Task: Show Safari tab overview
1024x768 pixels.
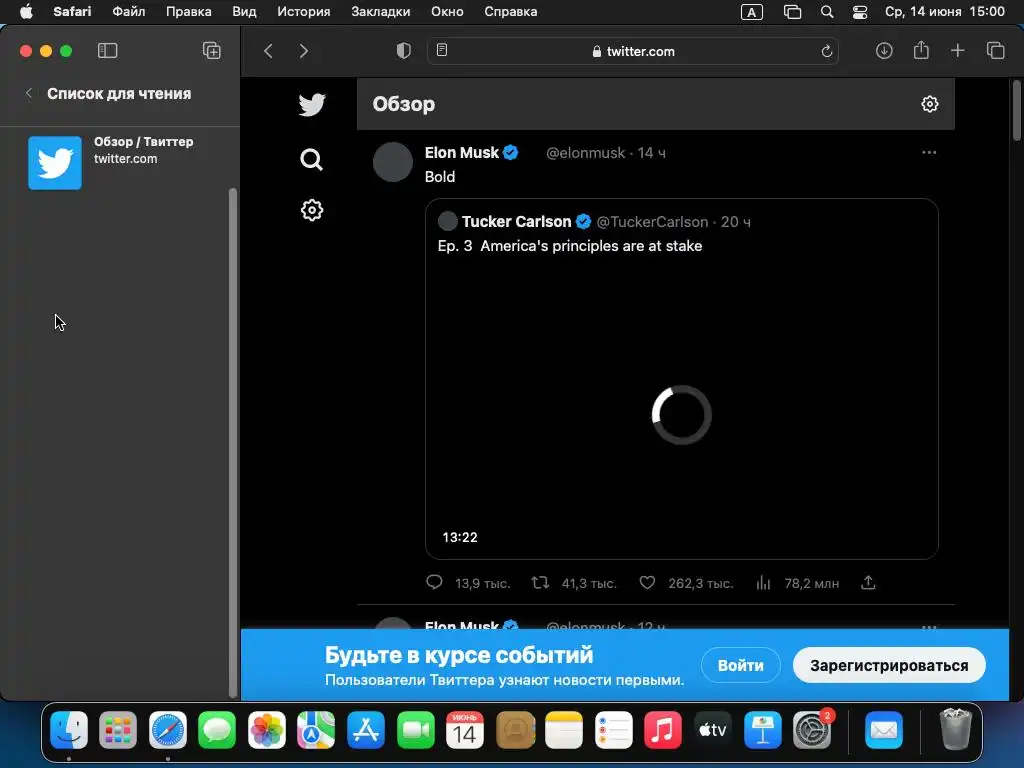Action: (995, 51)
